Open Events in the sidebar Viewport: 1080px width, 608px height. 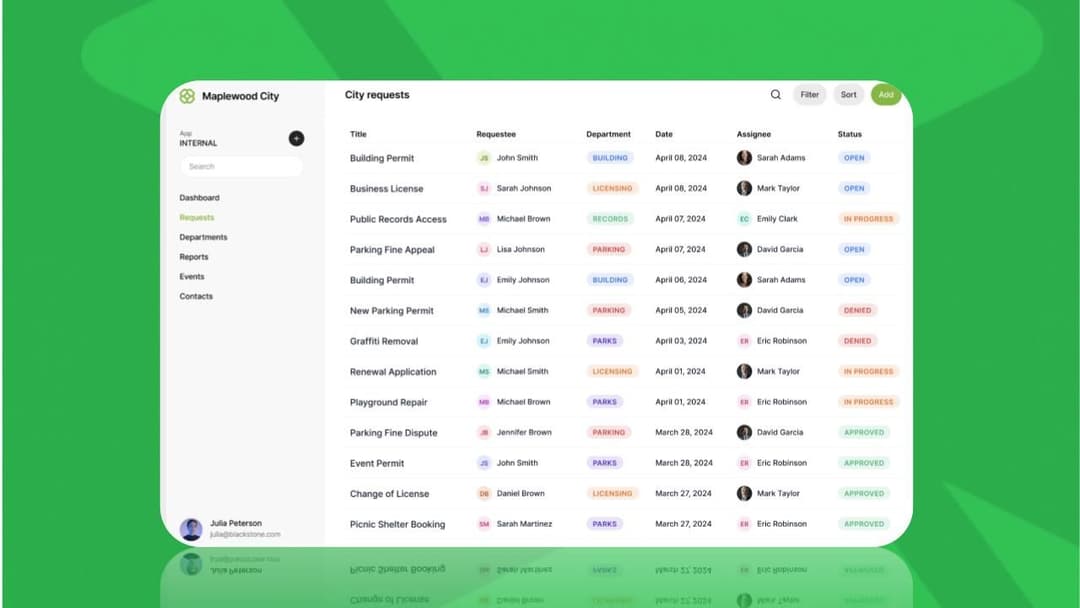[191, 277]
